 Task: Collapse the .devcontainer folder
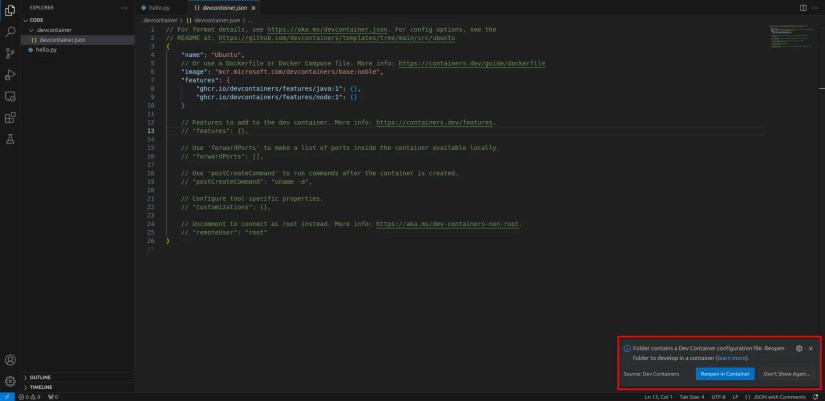click(x=54, y=30)
